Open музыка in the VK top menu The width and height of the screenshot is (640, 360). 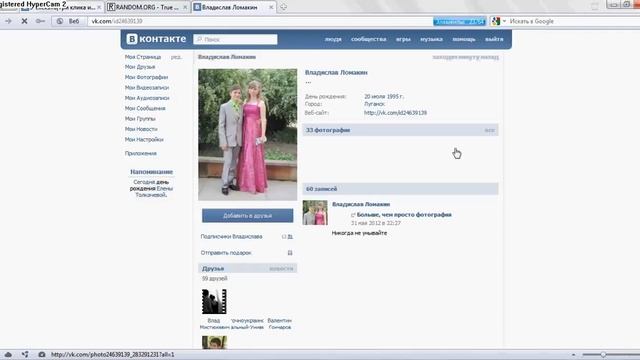(x=431, y=39)
